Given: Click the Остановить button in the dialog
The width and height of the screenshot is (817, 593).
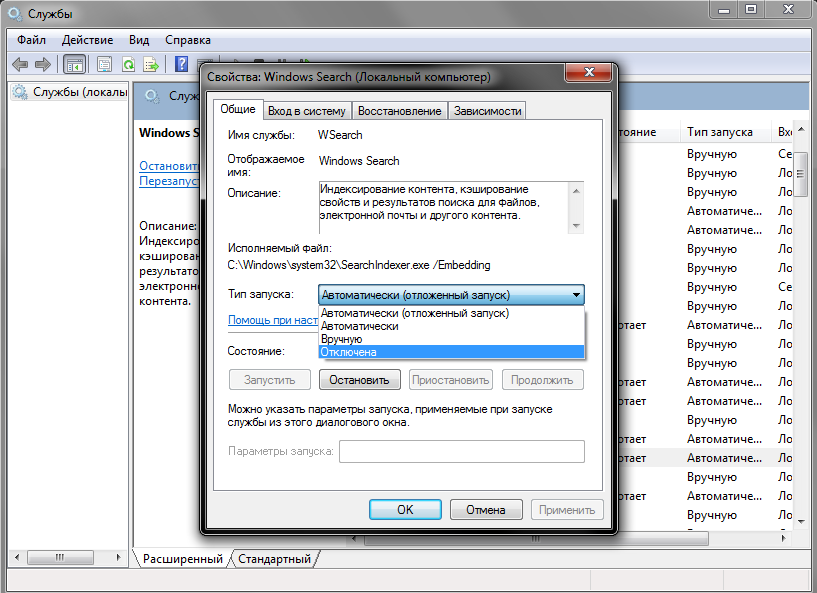Looking at the screenshot, I should point(360,380).
